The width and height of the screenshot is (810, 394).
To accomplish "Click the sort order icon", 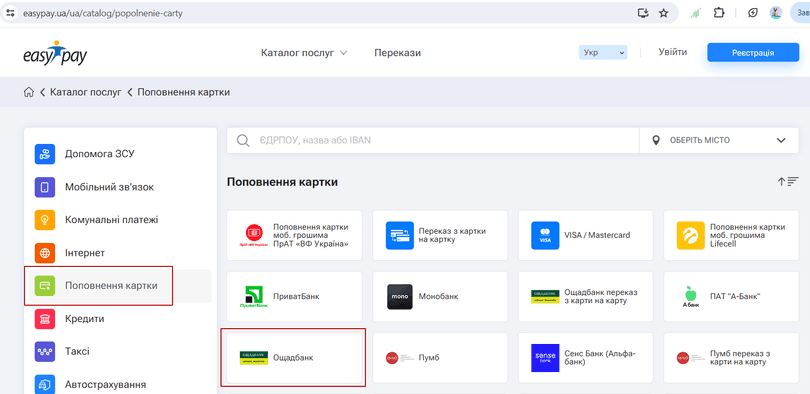I will coord(788,182).
